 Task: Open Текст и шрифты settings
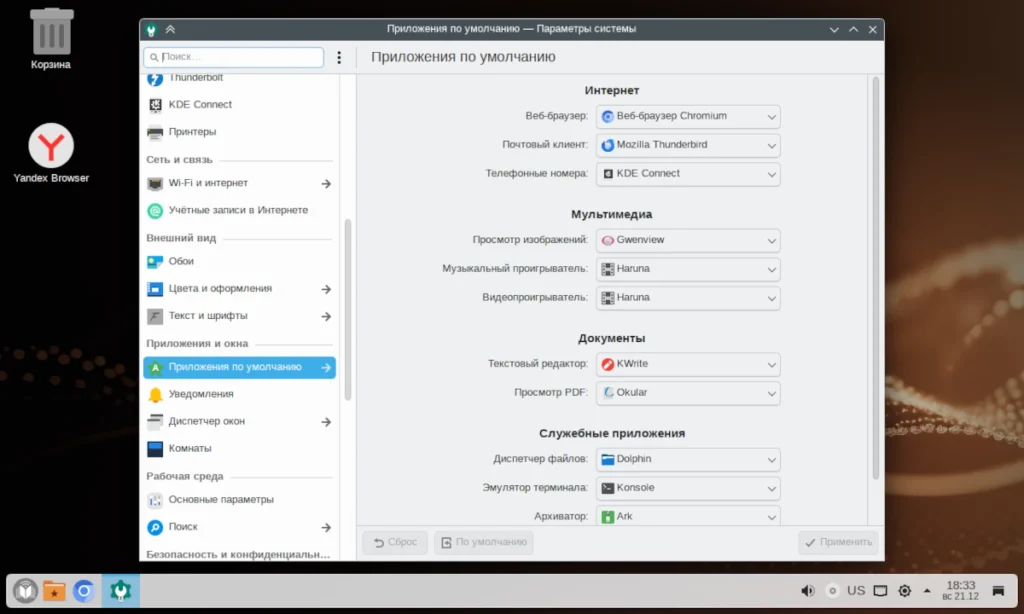click(239, 316)
